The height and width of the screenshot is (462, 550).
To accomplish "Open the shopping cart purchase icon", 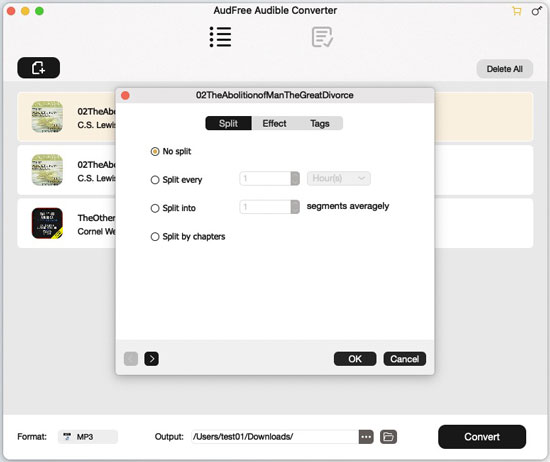I will [516, 11].
